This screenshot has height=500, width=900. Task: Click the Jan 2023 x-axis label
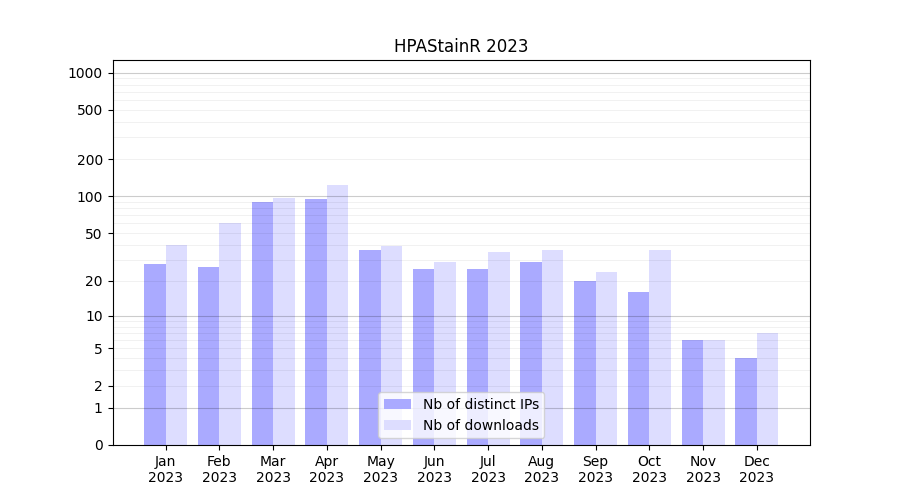166,469
